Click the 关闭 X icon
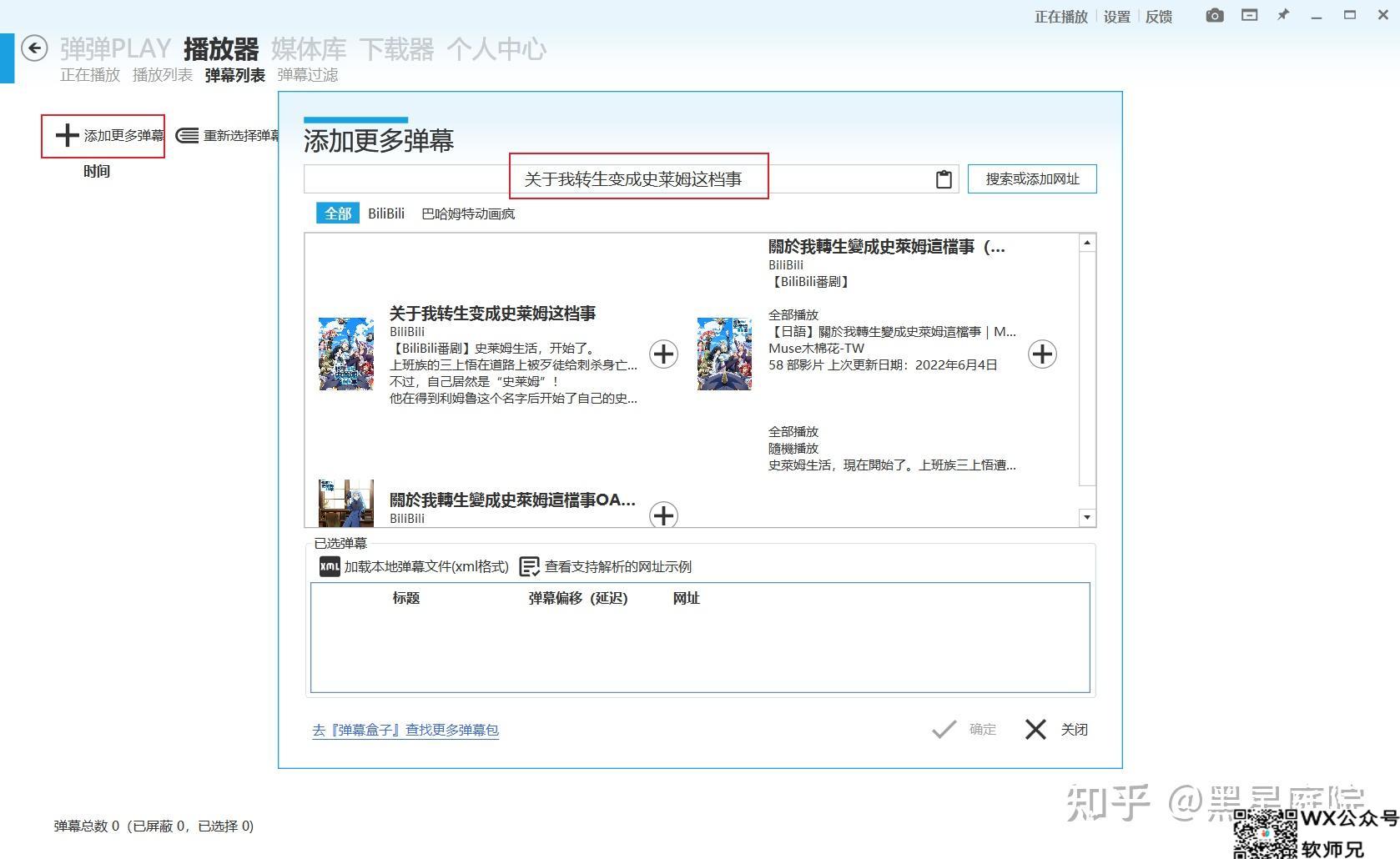1400x859 pixels. (1035, 730)
